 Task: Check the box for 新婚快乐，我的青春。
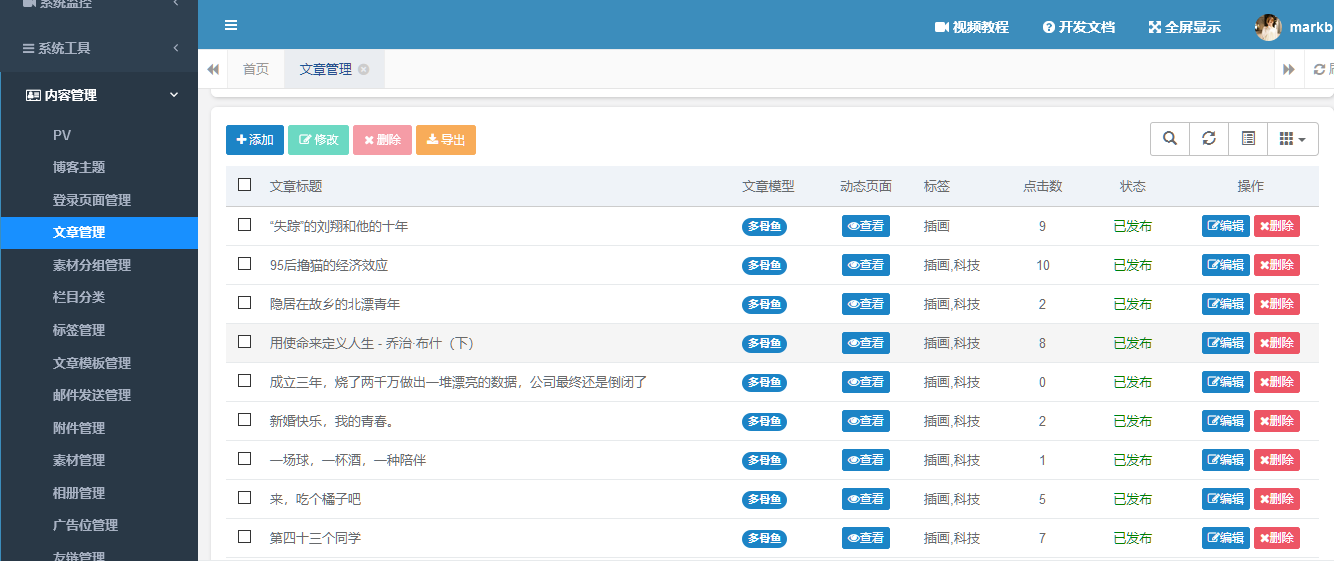pos(244,420)
